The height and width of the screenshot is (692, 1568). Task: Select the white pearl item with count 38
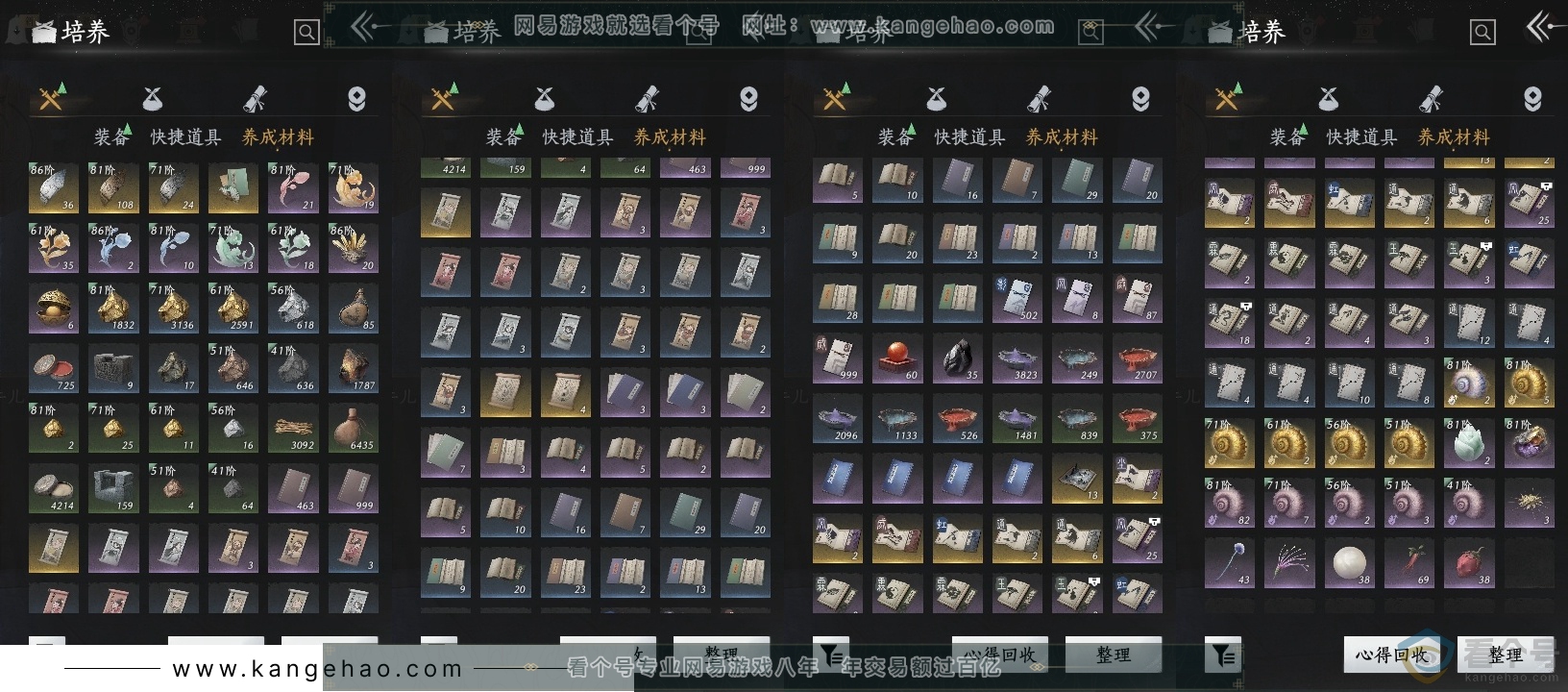coord(1350,562)
